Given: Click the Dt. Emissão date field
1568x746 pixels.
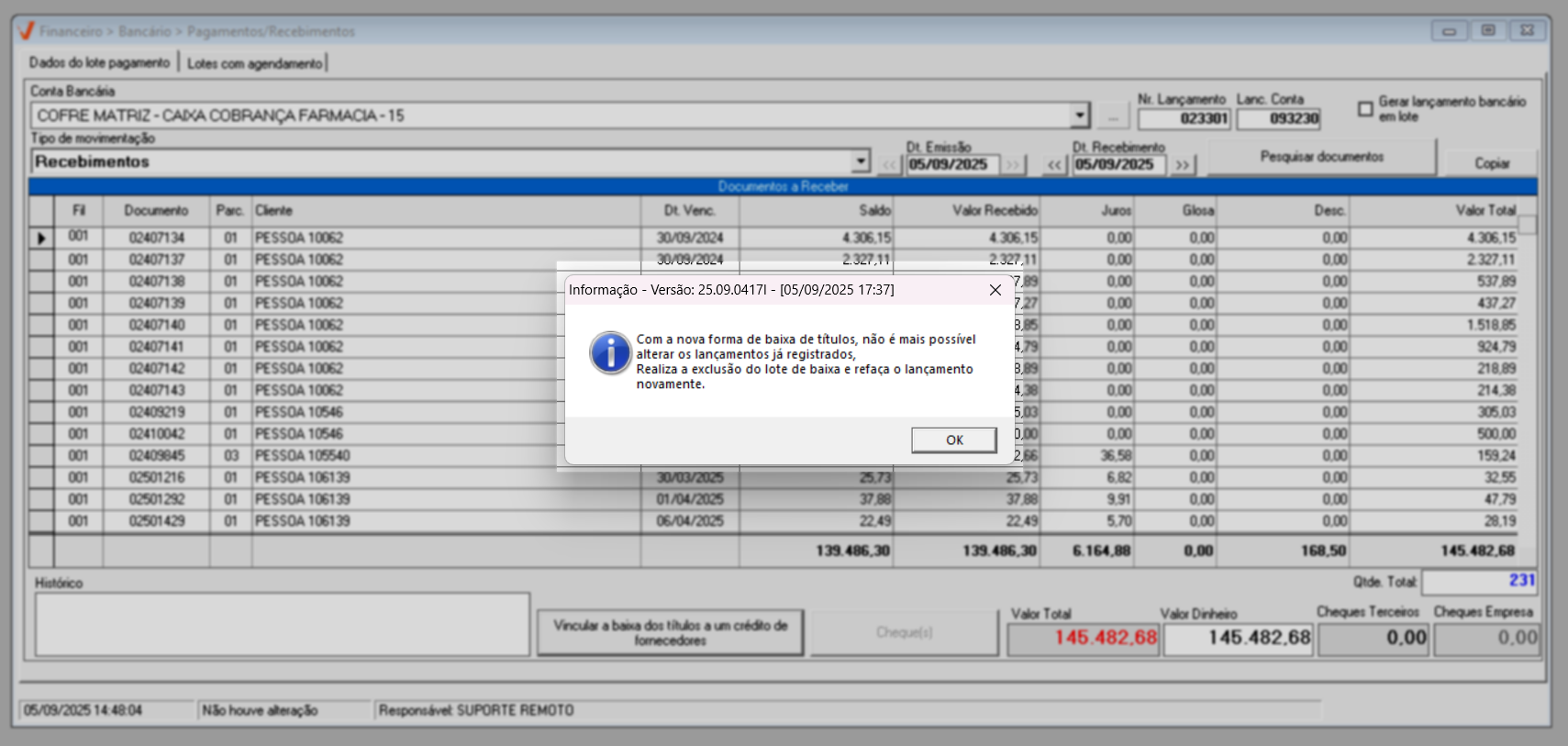Looking at the screenshot, I should tap(951, 165).
